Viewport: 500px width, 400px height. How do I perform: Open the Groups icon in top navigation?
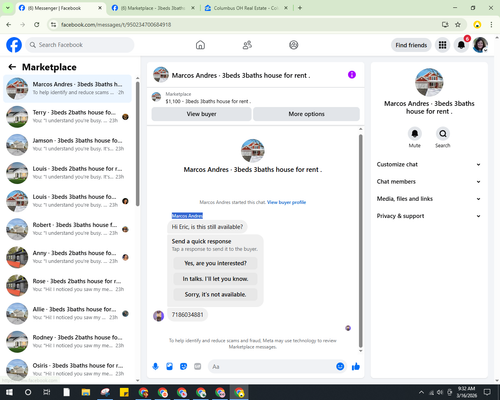pos(294,45)
